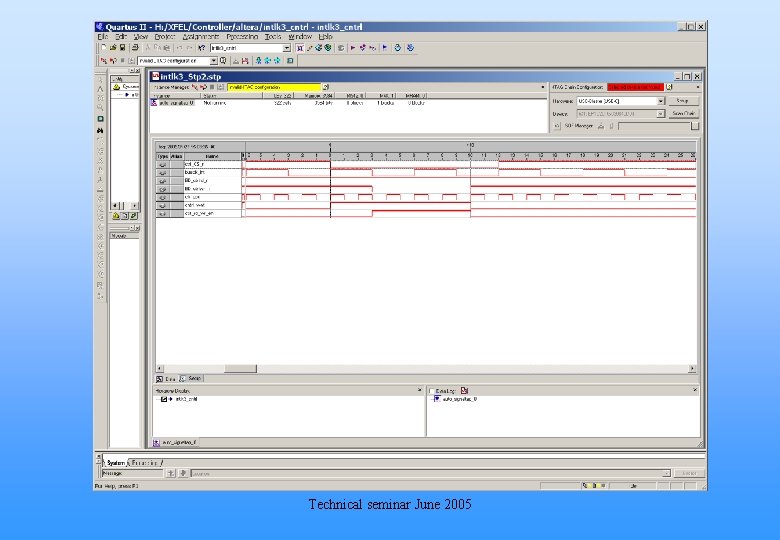Click the Open file toolbar icon

(113, 48)
